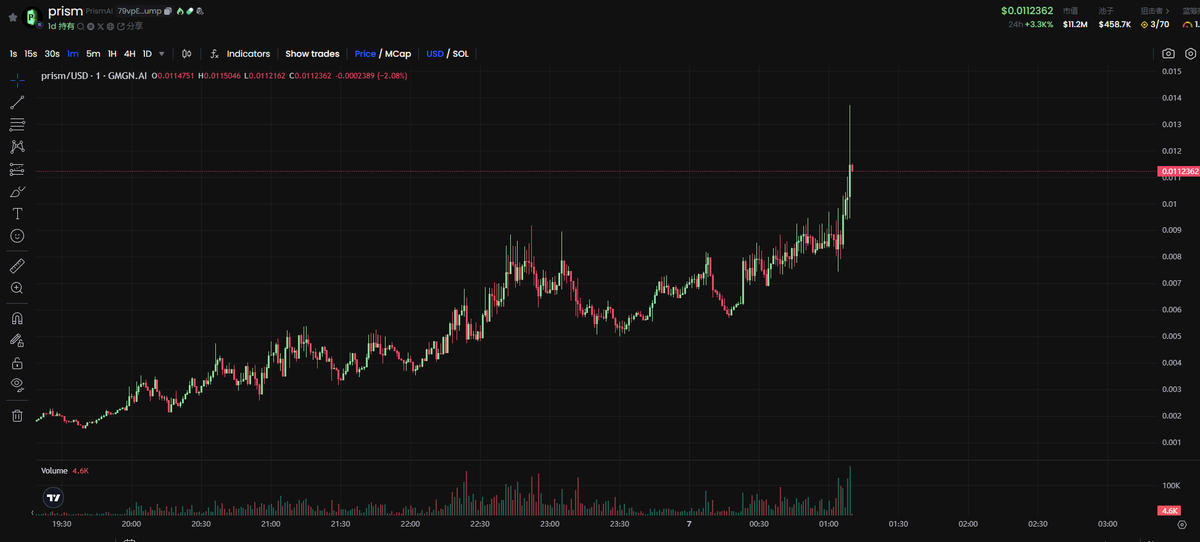Open the emoji icons tool
This screenshot has height=542, width=1200.
click(x=17, y=235)
